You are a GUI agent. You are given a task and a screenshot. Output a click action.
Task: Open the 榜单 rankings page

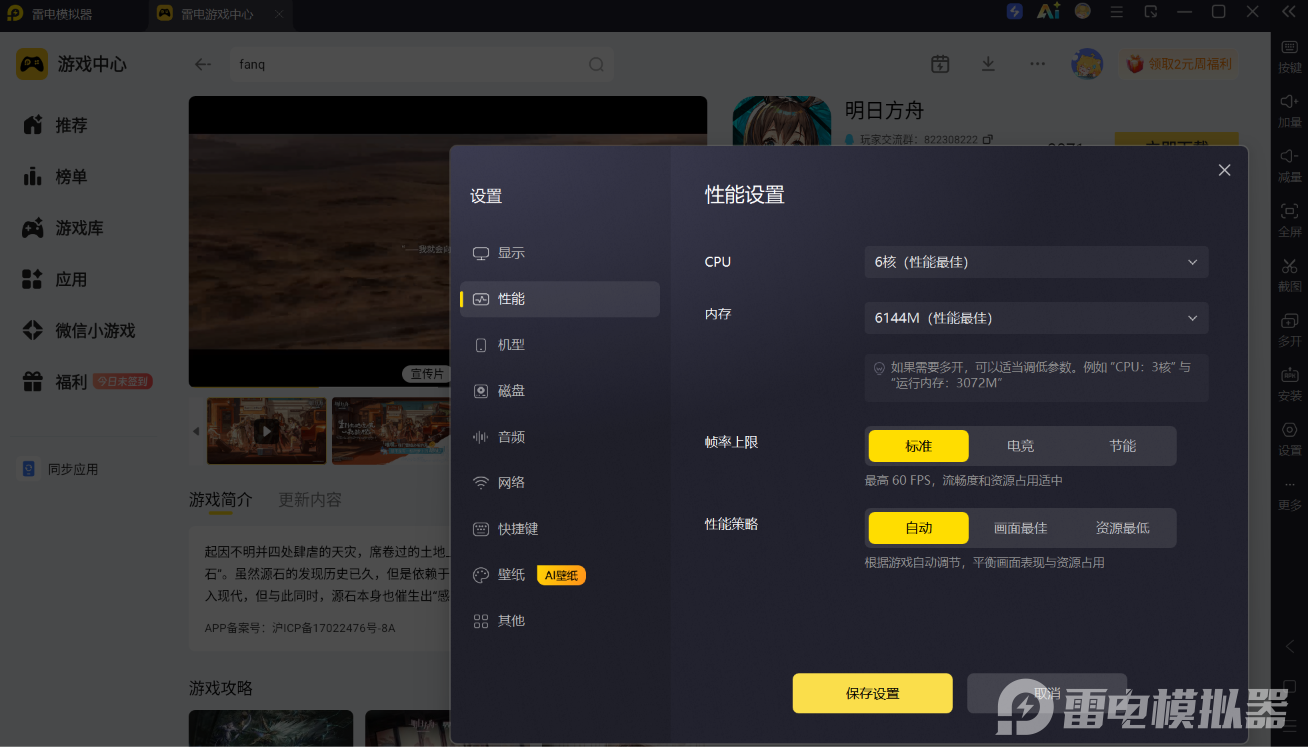55,177
